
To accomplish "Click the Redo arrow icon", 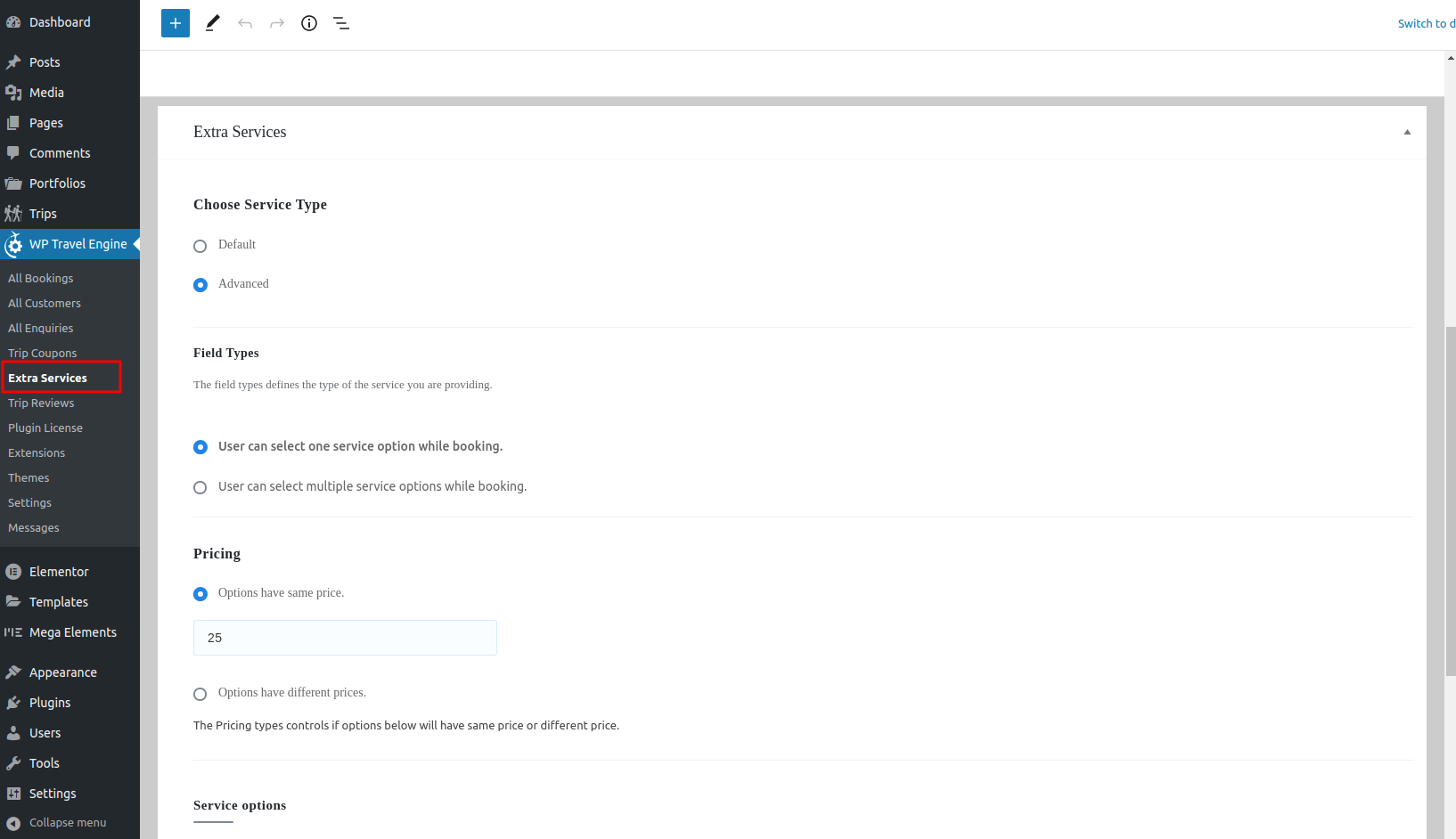I will pyautogui.click(x=277, y=23).
